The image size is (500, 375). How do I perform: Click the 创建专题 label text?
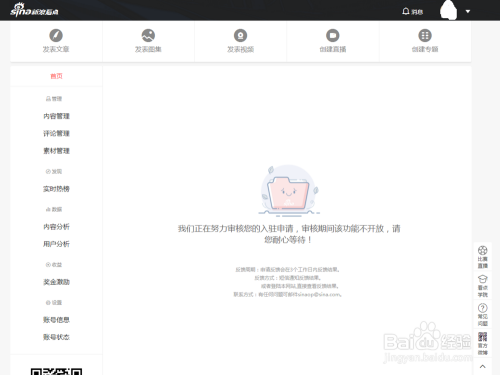(425, 49)
